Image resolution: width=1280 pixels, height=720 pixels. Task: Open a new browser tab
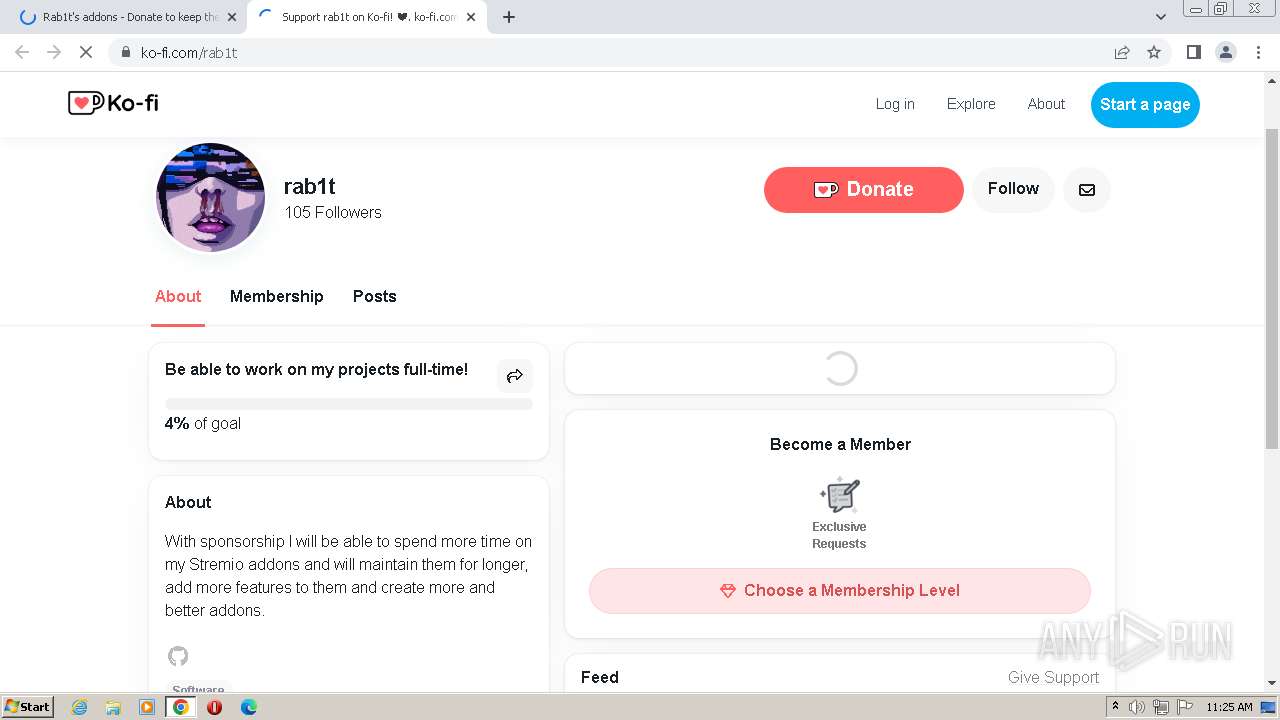pos(508,17)
